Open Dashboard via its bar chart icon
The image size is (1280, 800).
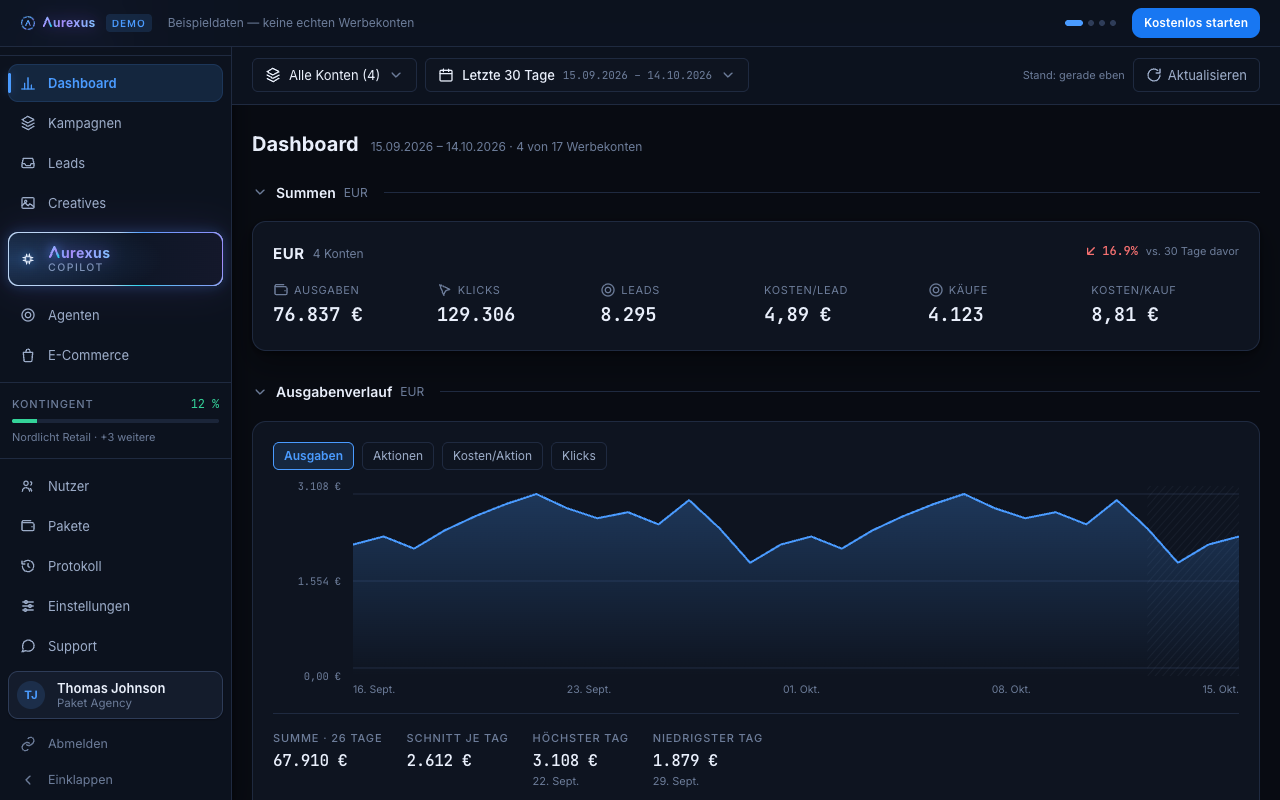(28, 83)
